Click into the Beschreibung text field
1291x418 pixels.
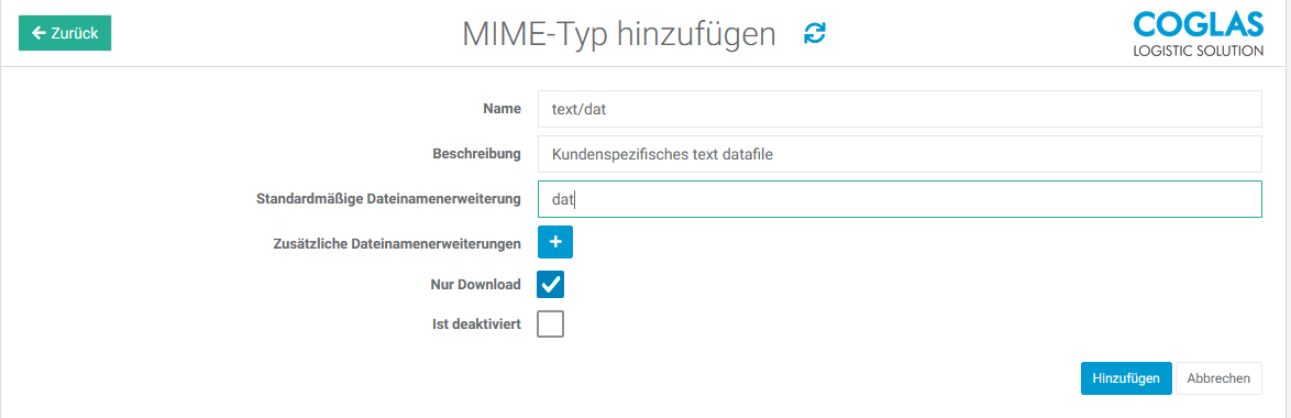coord(899,154)
